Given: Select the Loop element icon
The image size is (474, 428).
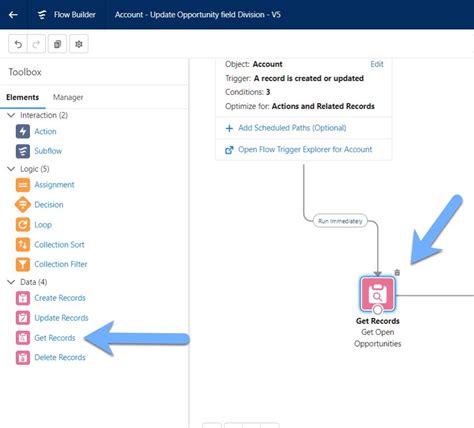Looking at the screenshot, I should click(23, 224).
